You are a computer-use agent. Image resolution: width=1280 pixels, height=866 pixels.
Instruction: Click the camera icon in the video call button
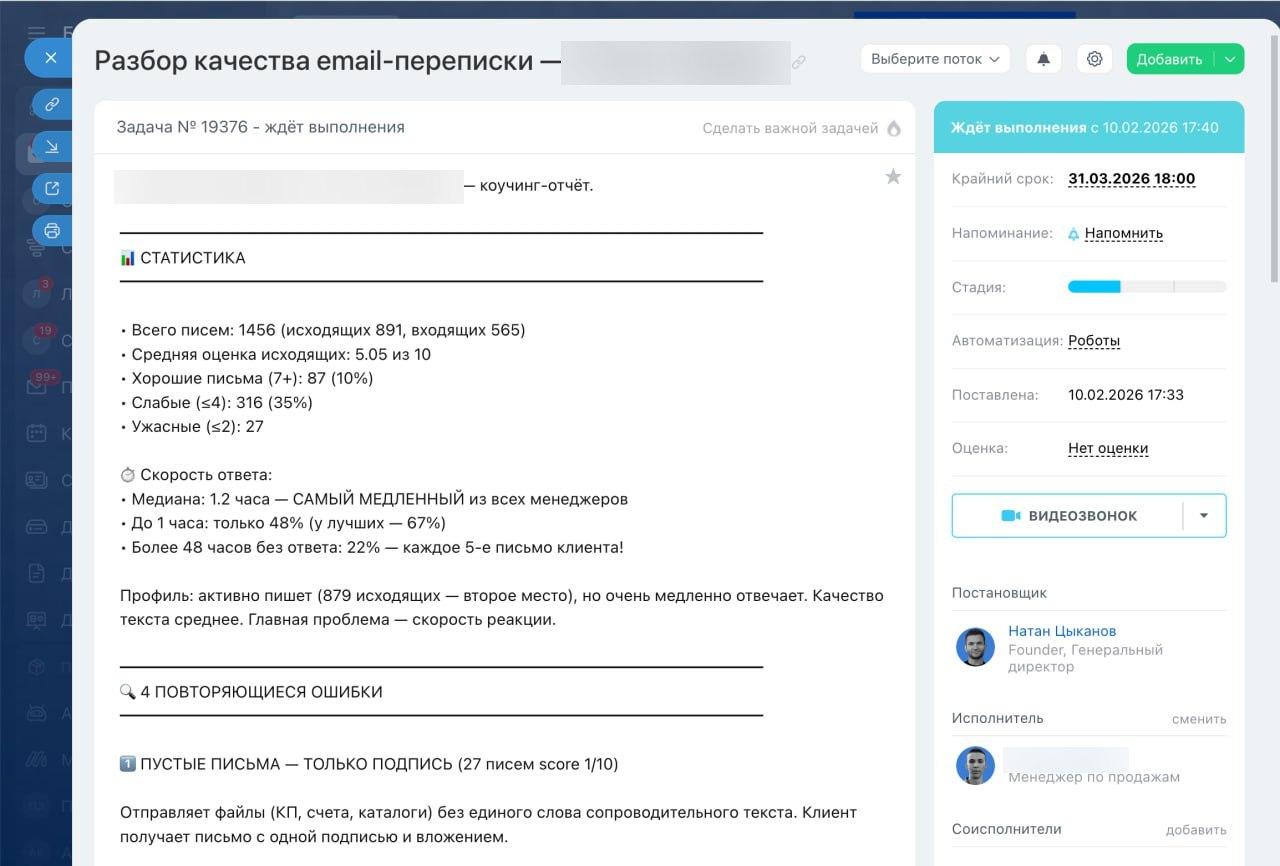point(1011,516)
